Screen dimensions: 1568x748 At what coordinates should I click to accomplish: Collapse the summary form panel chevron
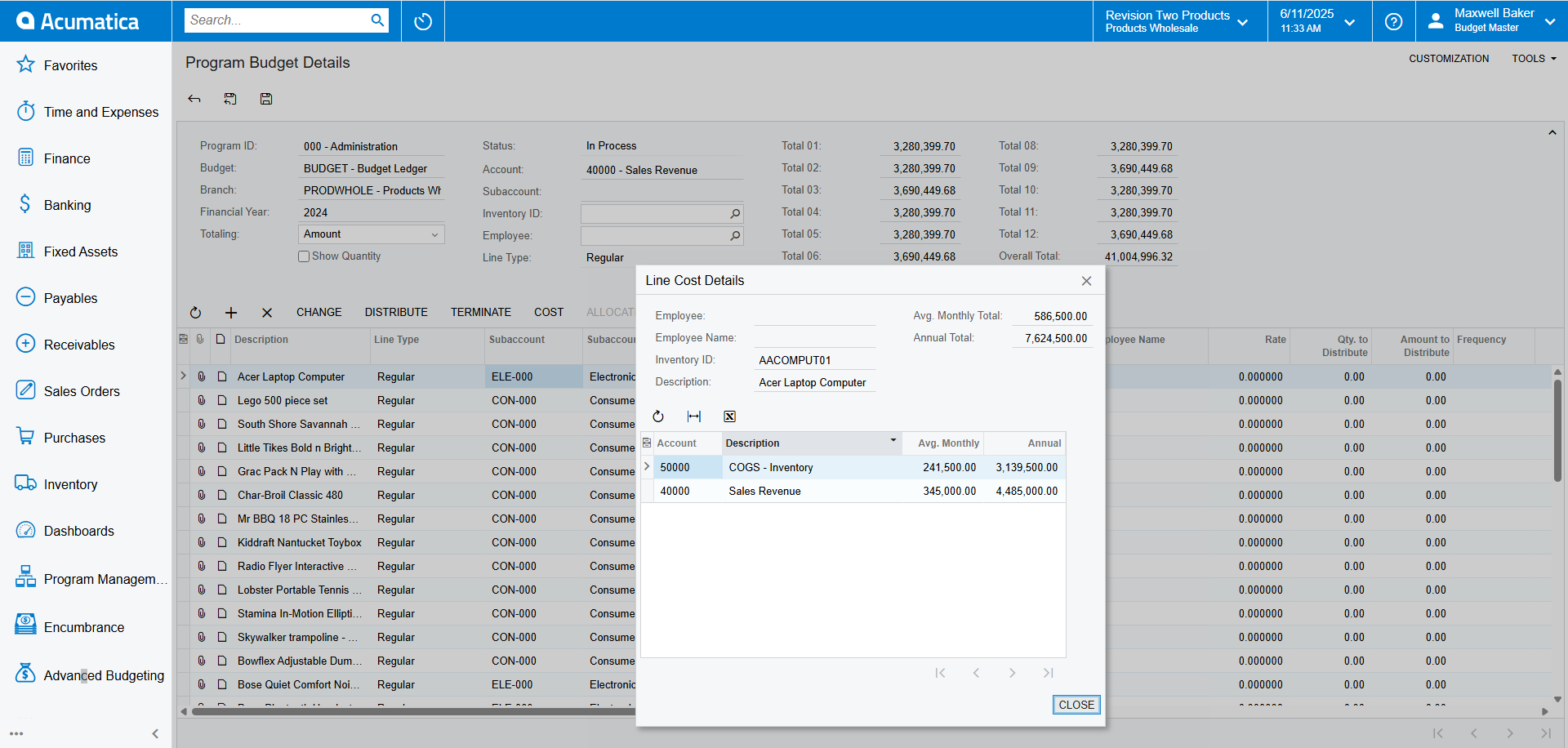1552,133
